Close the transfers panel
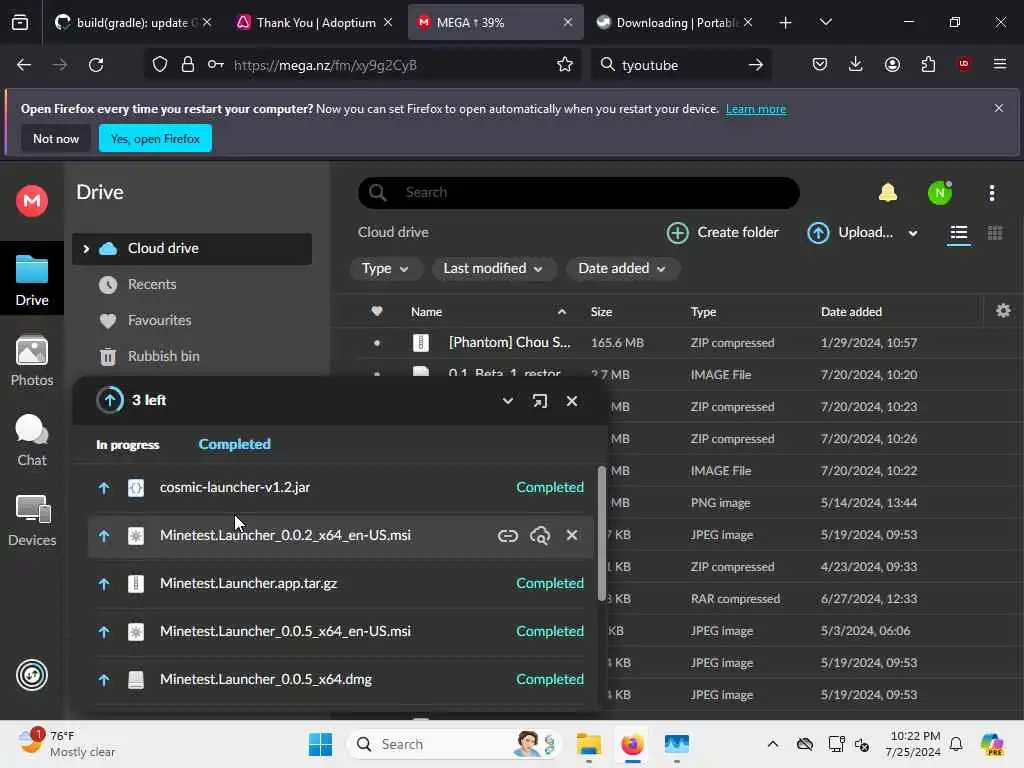 click(x=571, y=400)
